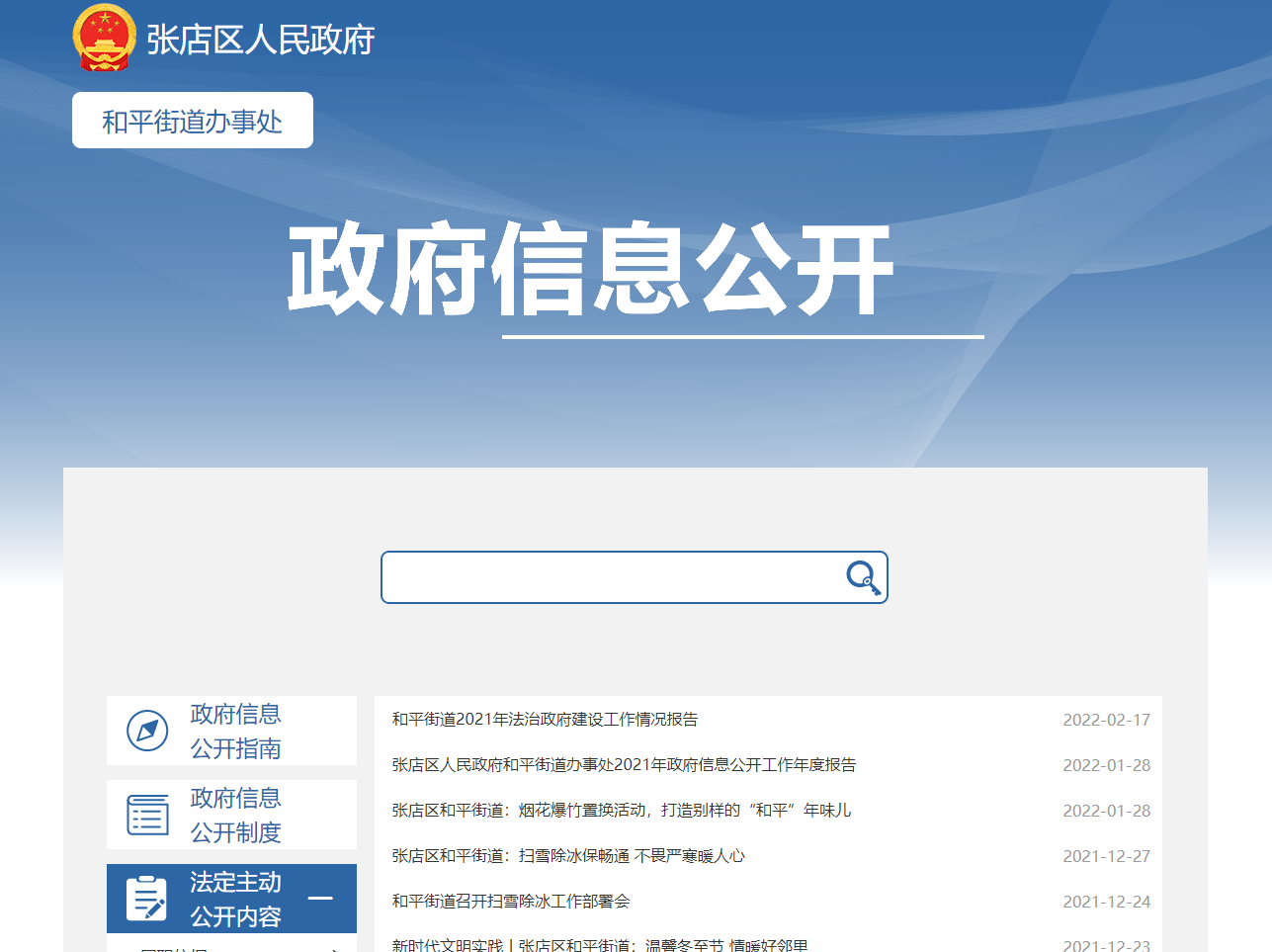Open the 温馨冬至节 情暖好邻里 article
The image size is (1272, 952).
tap(599, 945)
